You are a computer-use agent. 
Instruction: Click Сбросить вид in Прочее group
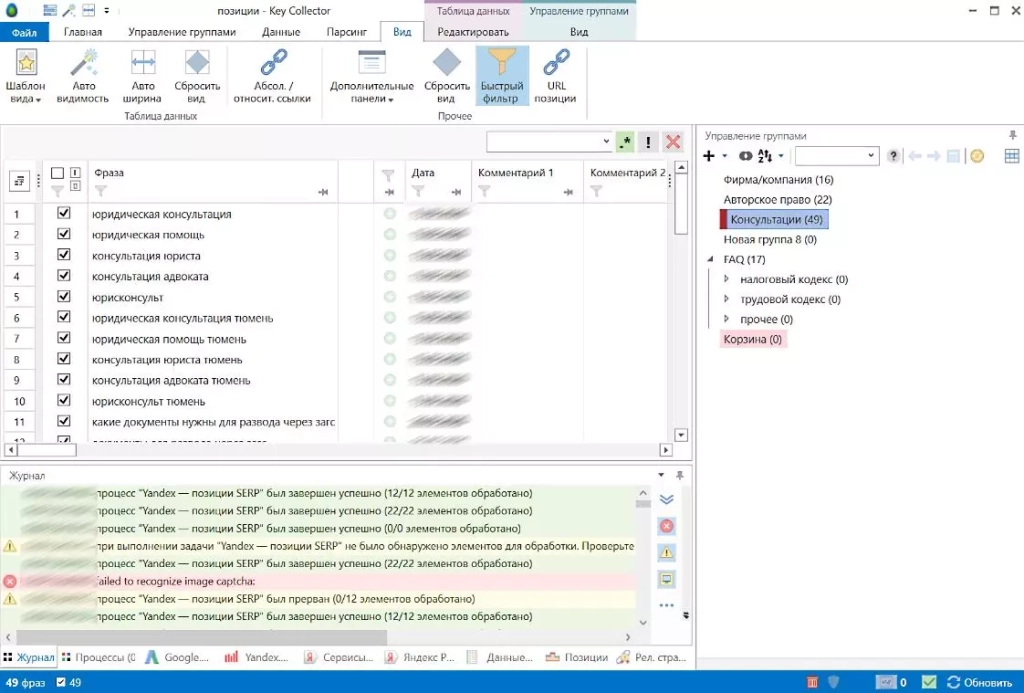[x=447, y=76]
